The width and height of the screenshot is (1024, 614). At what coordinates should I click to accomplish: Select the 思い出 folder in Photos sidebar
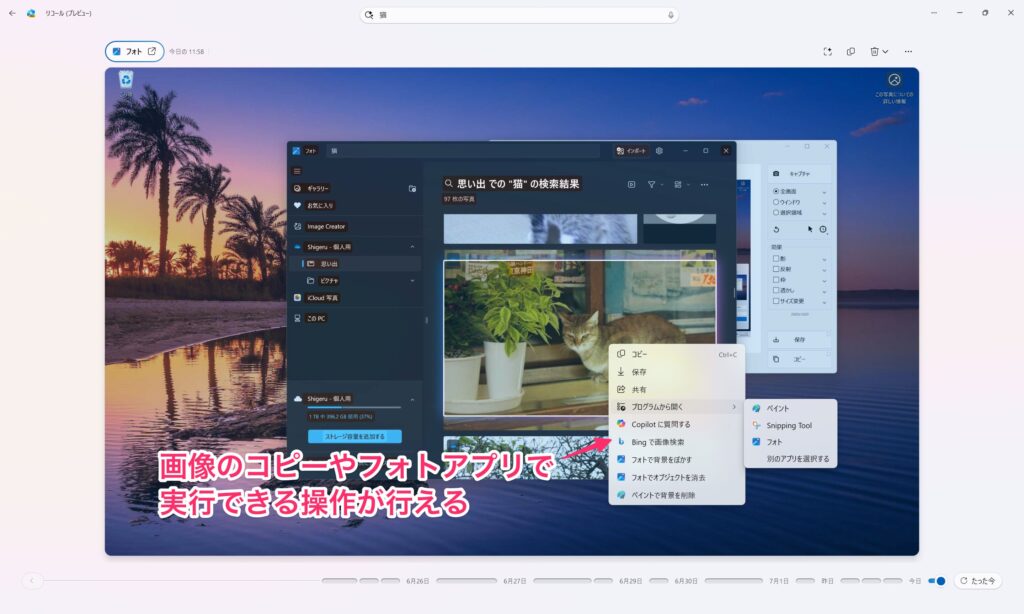329,264
